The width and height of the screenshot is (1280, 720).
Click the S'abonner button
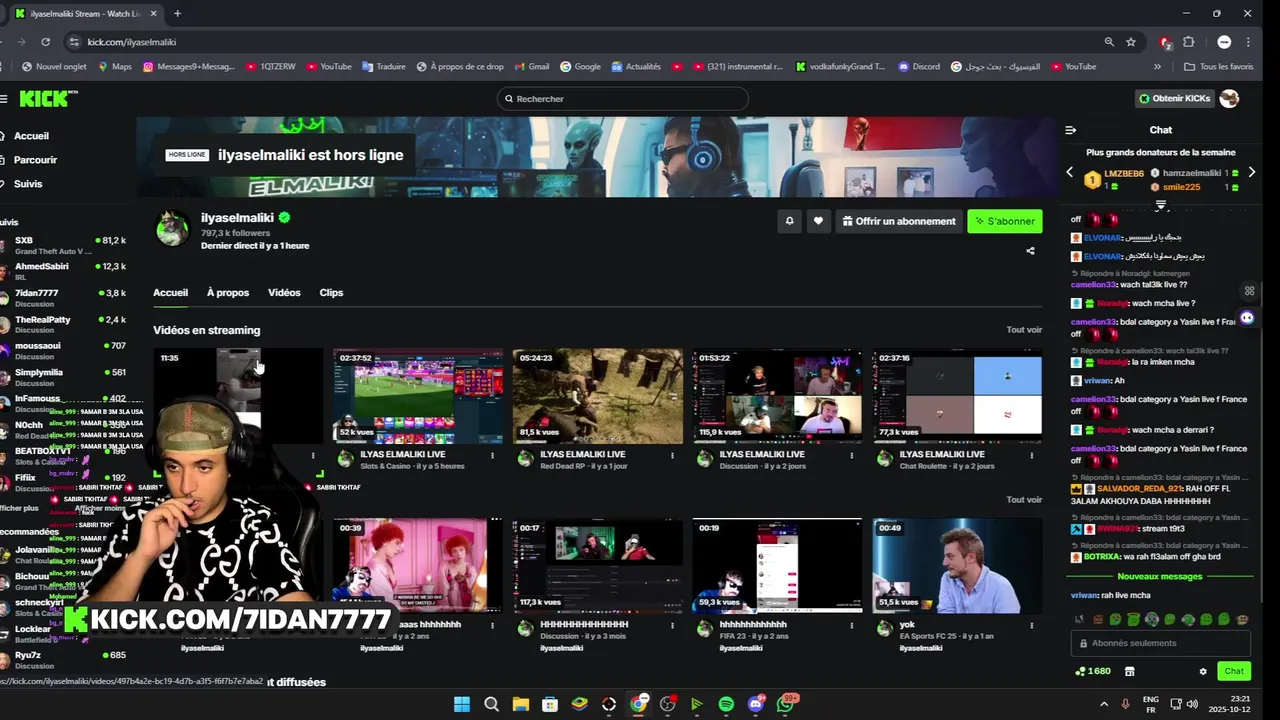(1005, 221)
